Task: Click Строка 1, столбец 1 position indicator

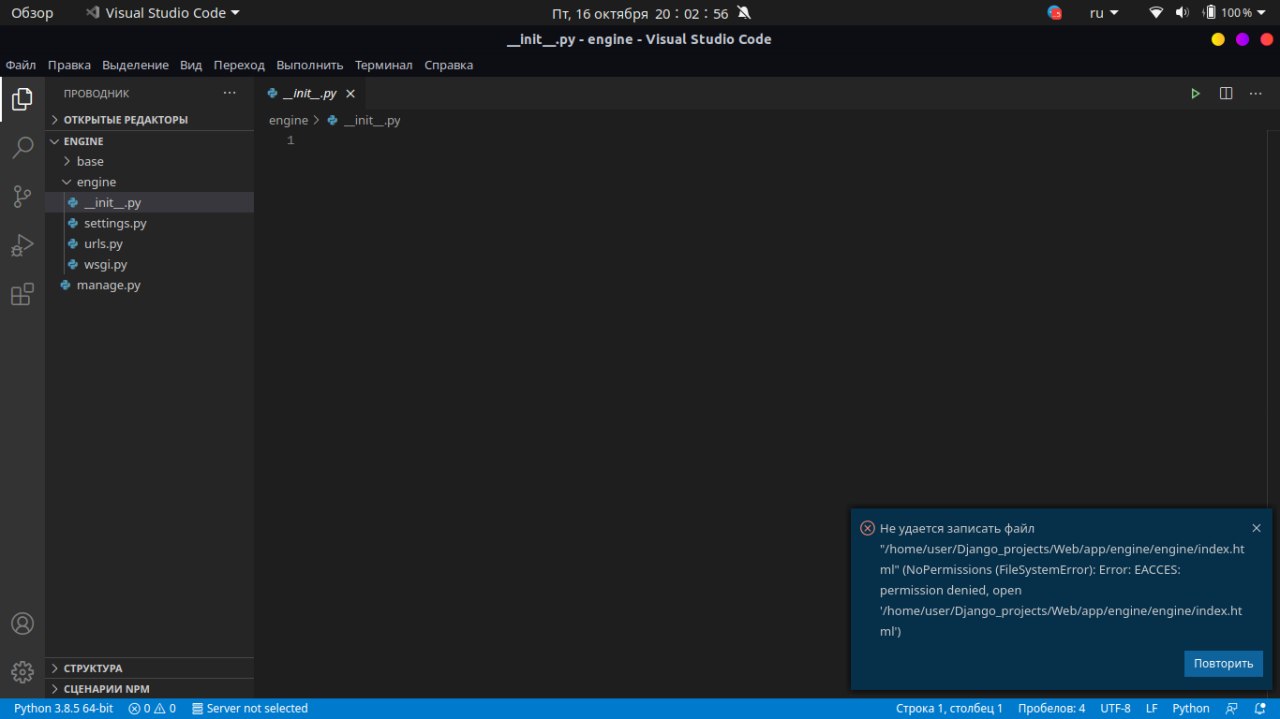Action: pos(949,708)
